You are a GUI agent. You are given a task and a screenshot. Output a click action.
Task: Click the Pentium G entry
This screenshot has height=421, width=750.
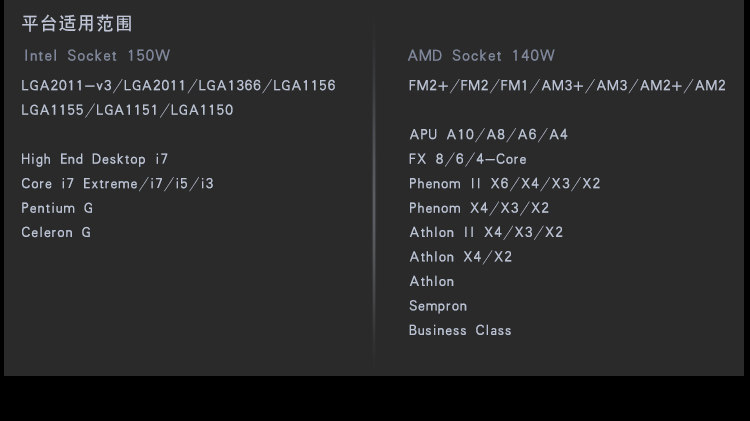(x=57, y=208)
